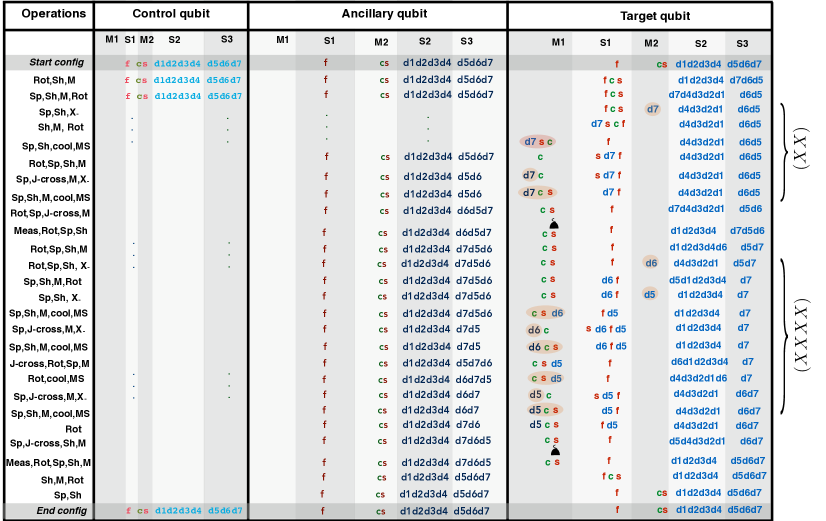This screenshot has width=826, height=521.
Task: Click the "Sp,Sh" operation label
Action: click(68, 495)
